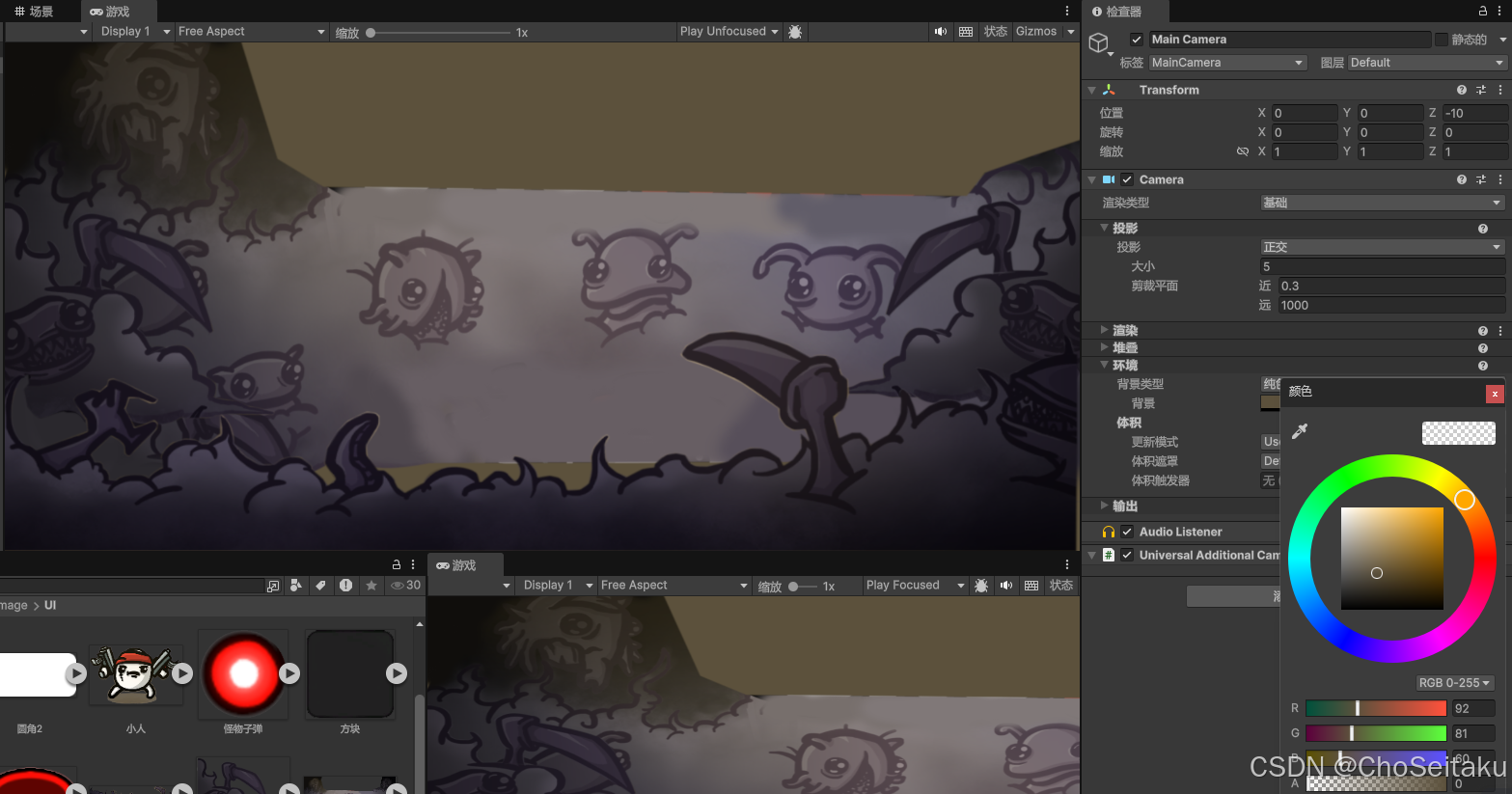Collapse the Transform component
1512x794 pixels.
click(1092, 90)
